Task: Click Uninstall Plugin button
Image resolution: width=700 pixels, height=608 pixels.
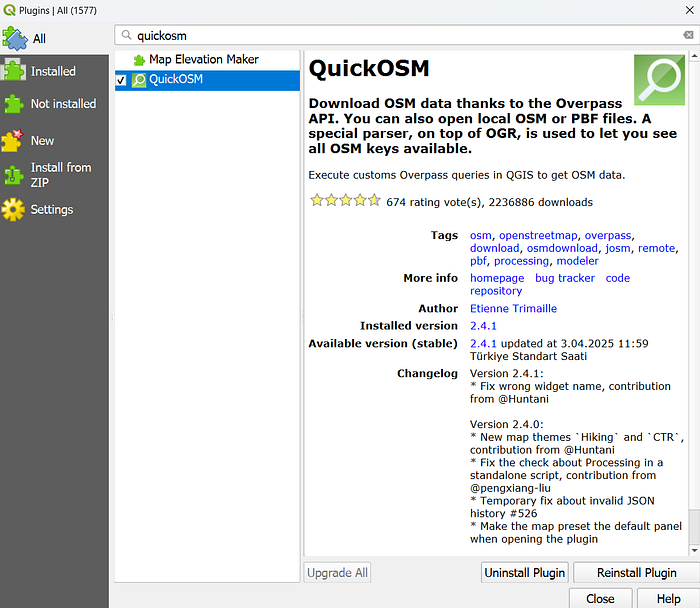Action: [525, 572]
